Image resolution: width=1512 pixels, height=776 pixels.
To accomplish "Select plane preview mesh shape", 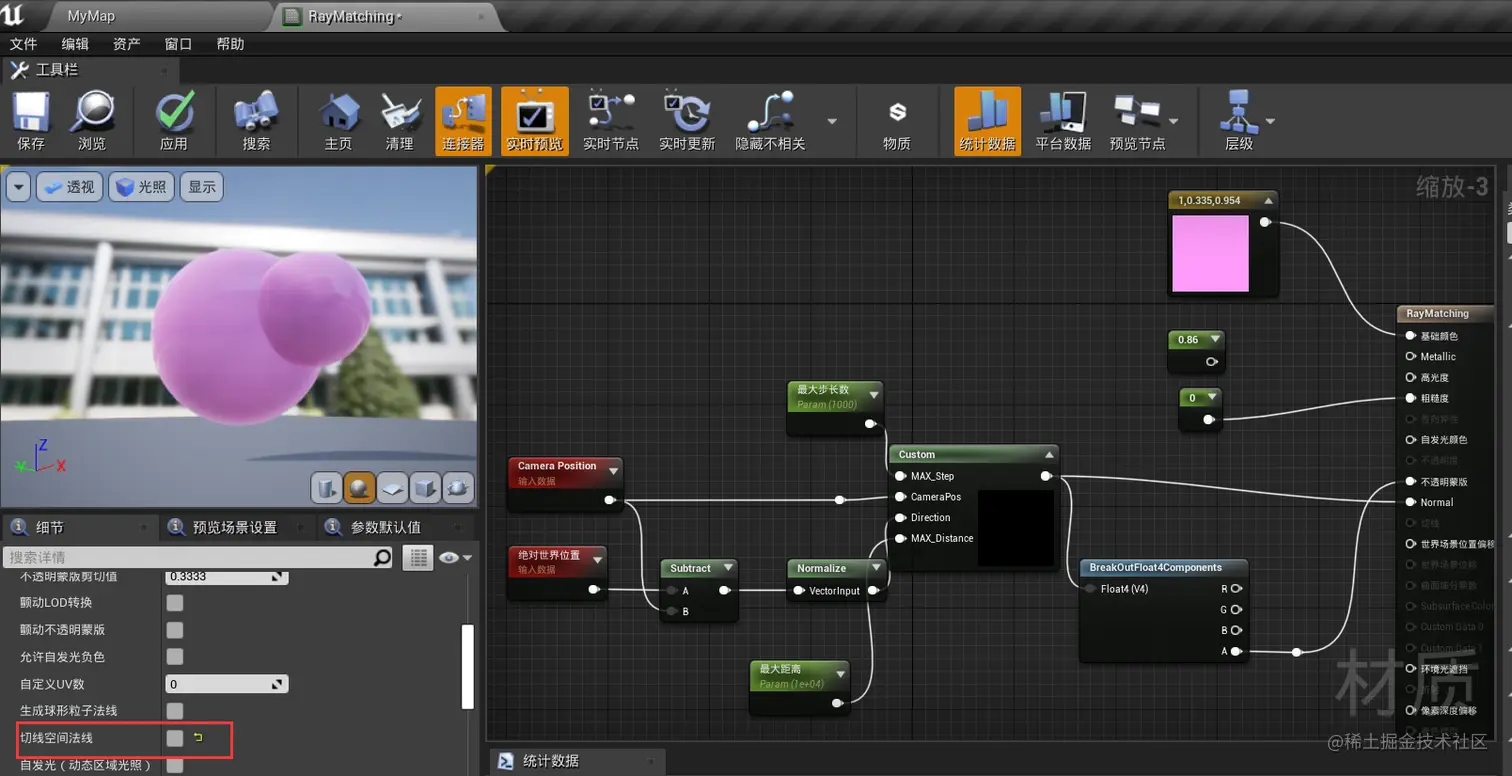I will (x=392, y=487).
